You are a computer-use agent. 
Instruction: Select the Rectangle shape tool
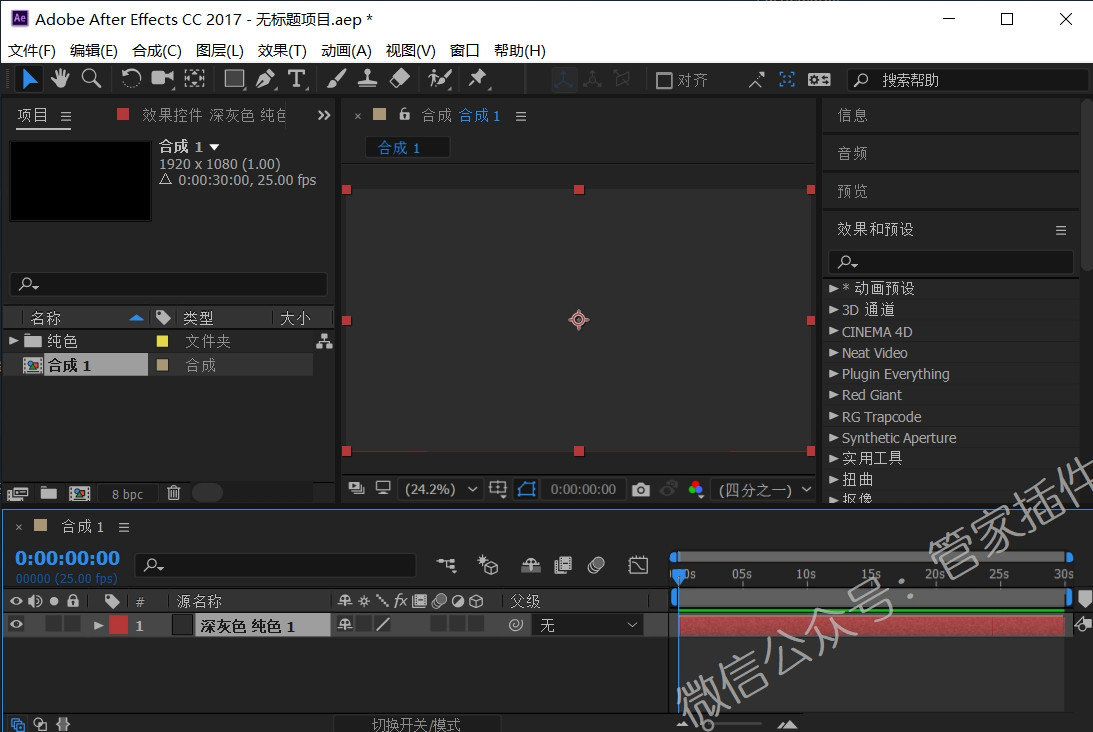pyautogui.click(x=234, y=79)
